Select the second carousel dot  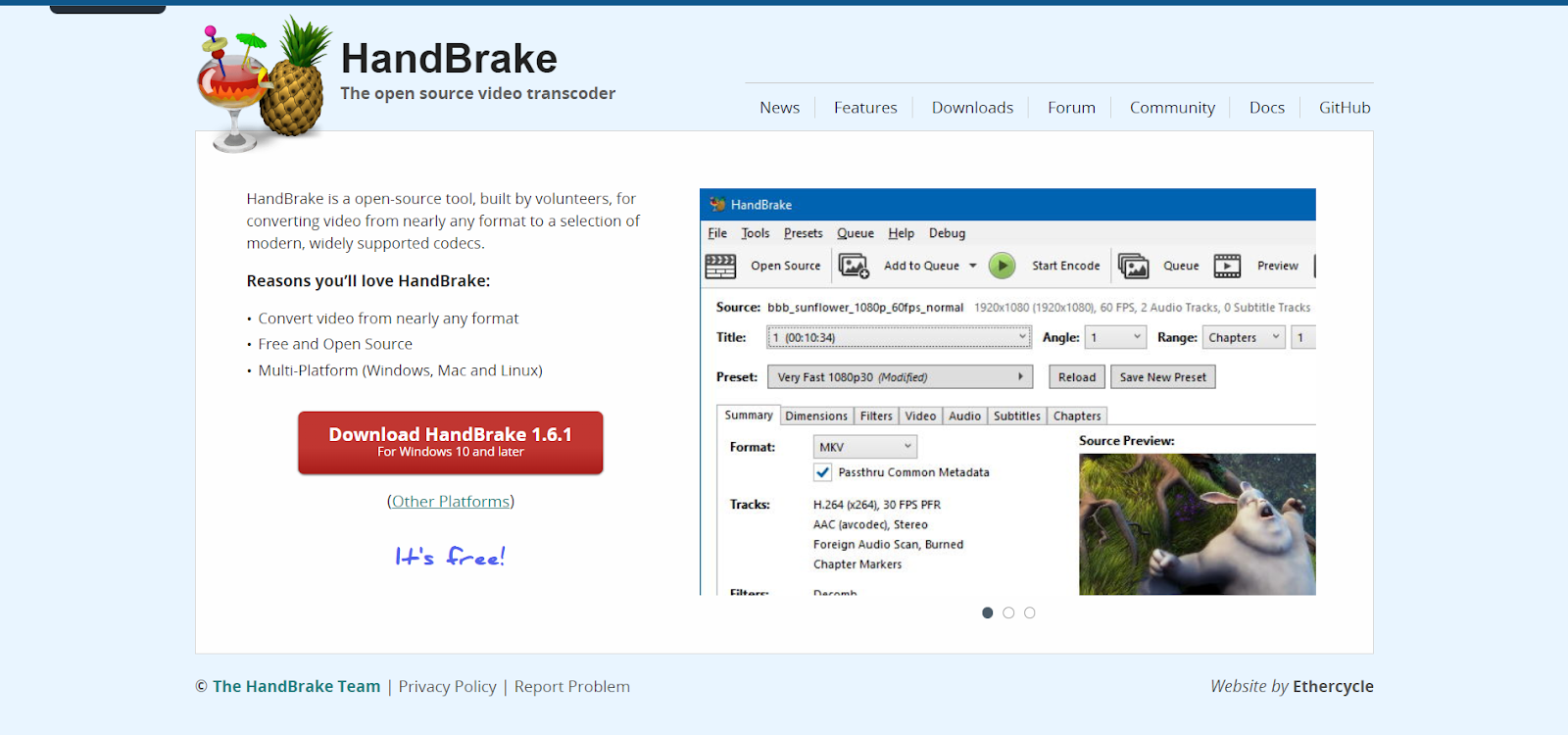click(x=1008, y=612)
